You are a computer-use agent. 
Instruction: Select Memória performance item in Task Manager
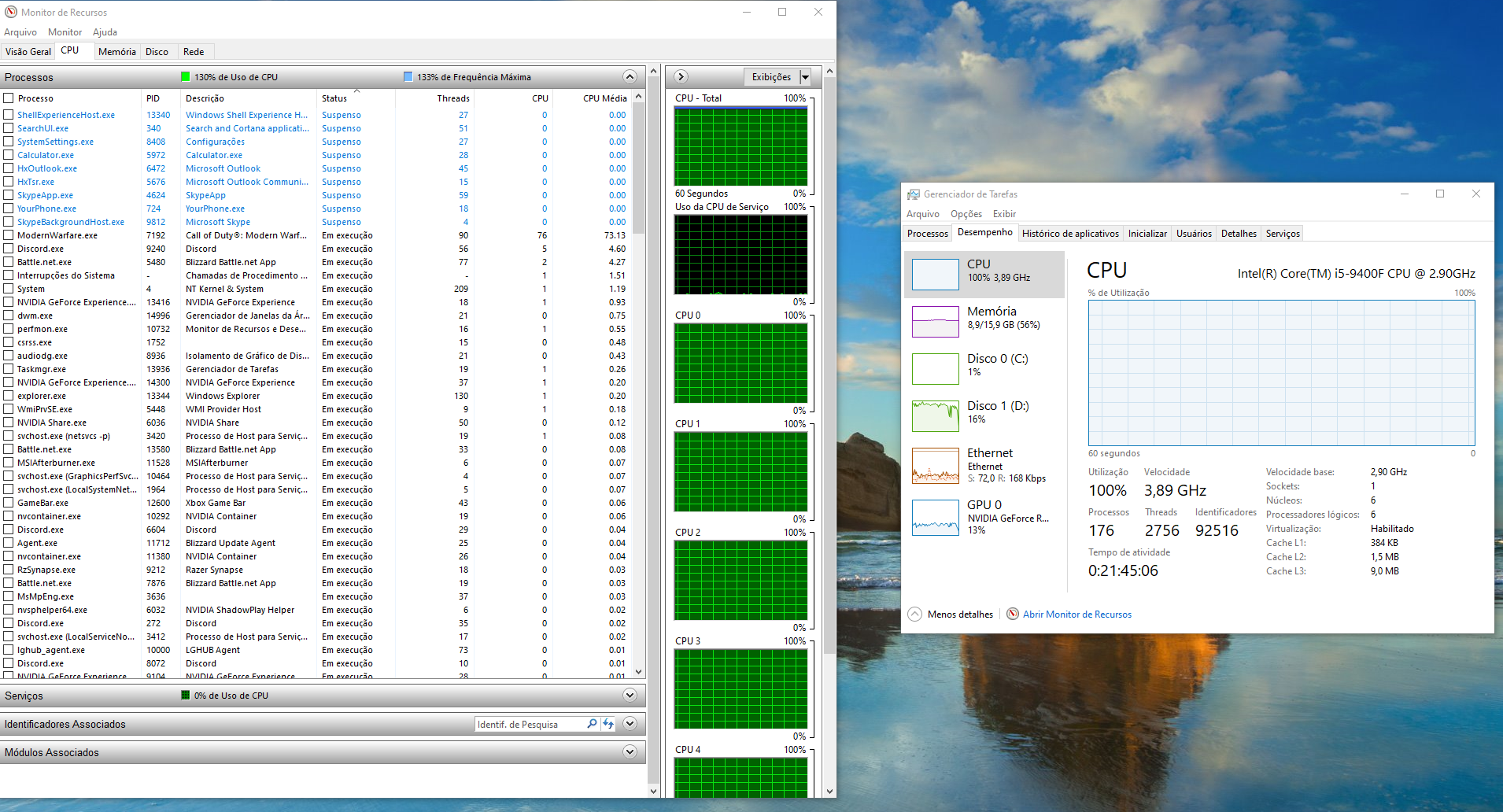coord(984,321)
